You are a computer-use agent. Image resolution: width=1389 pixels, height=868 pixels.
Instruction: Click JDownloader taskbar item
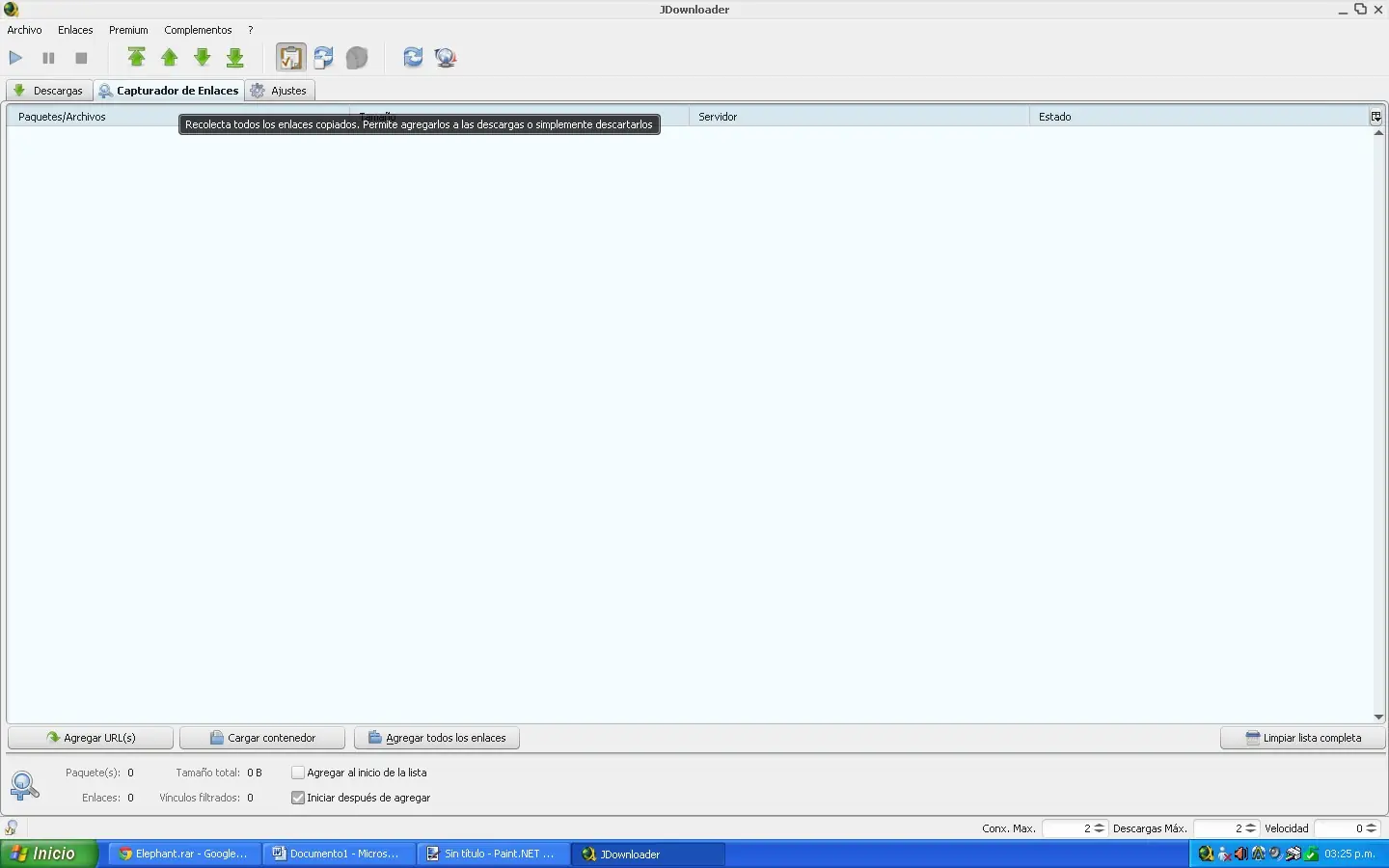click(648, 854)
